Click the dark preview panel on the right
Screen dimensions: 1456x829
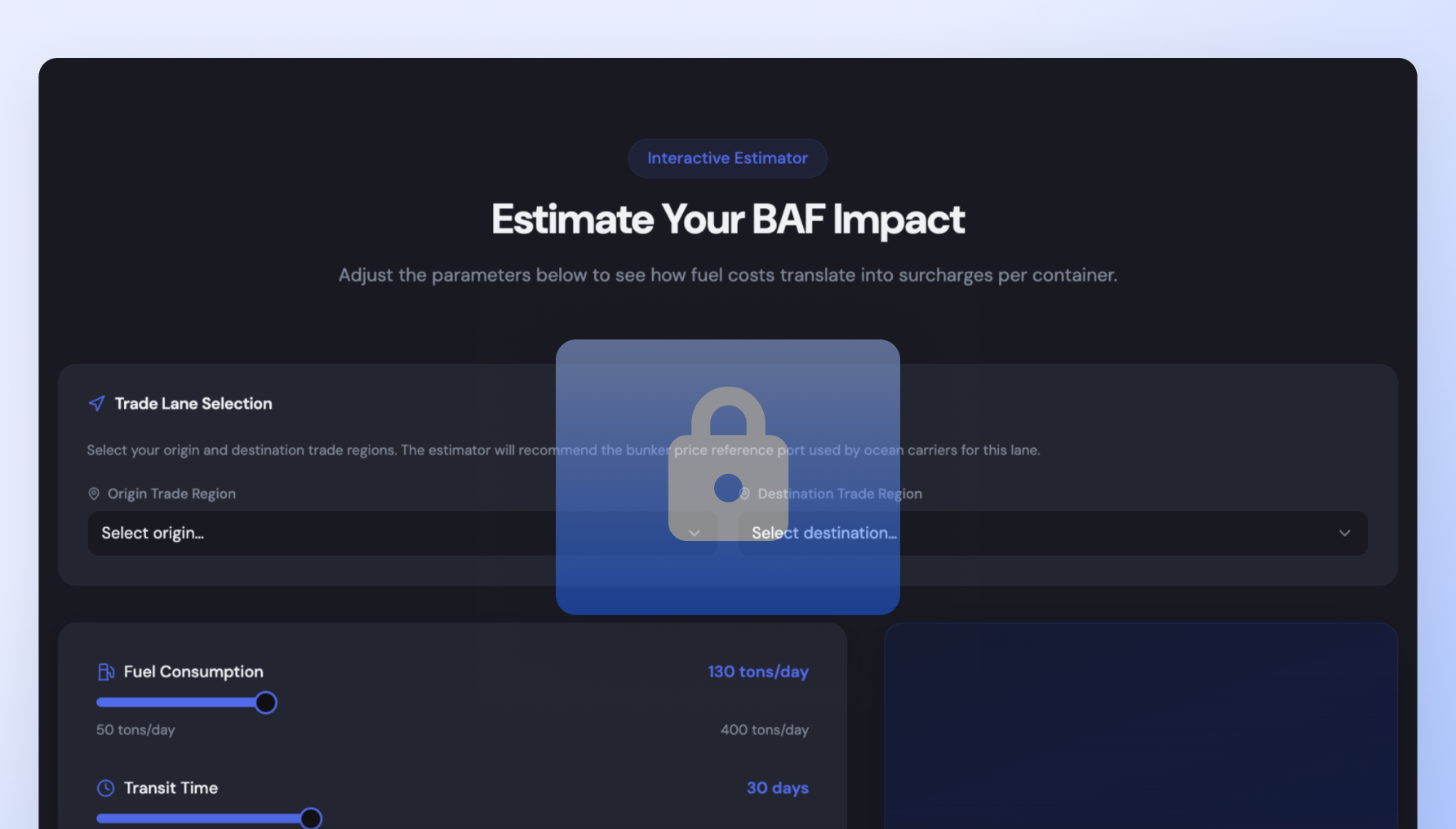tap(1141, 726)
